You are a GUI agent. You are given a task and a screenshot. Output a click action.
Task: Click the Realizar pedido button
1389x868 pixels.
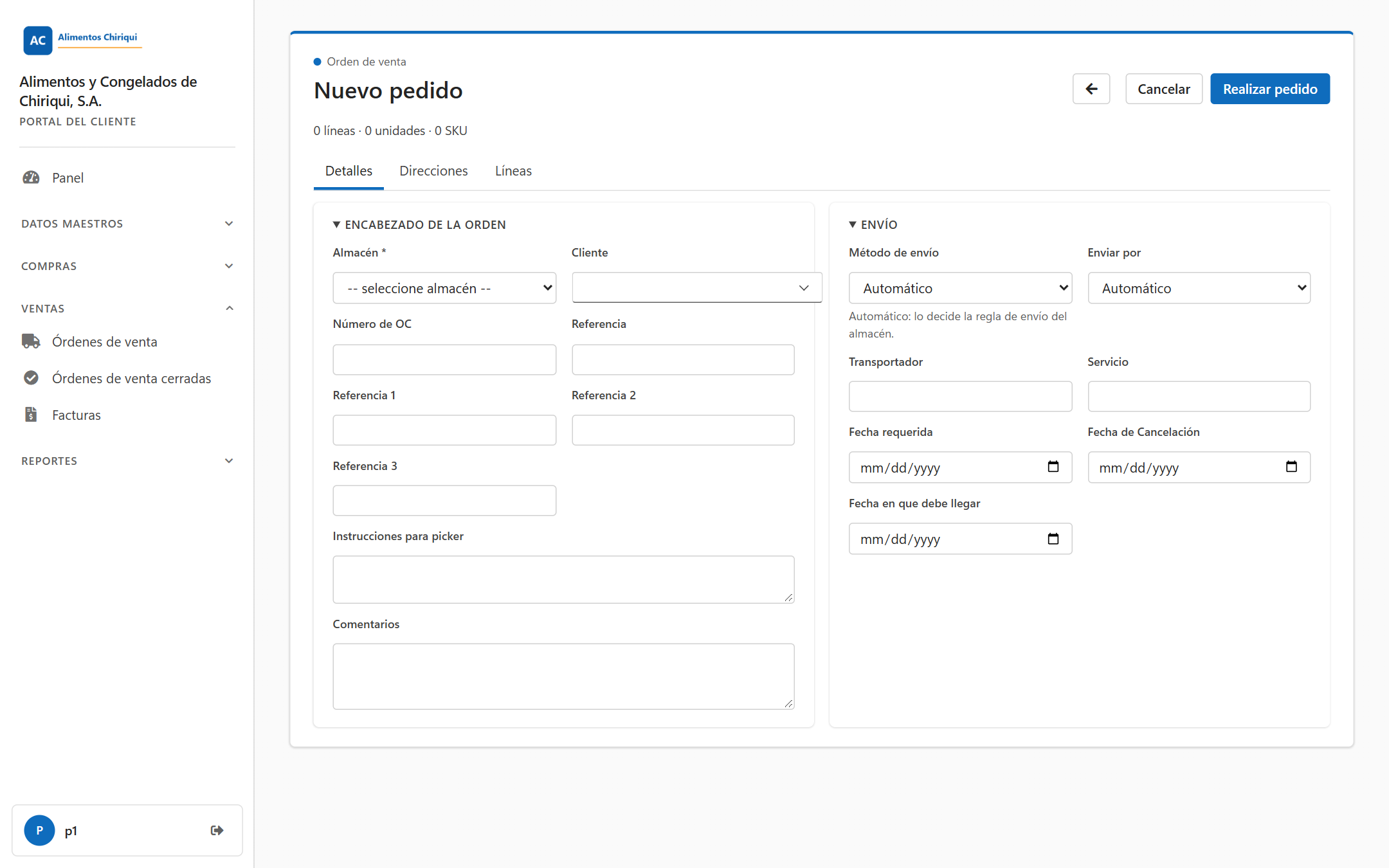(x=1270, y=89)
